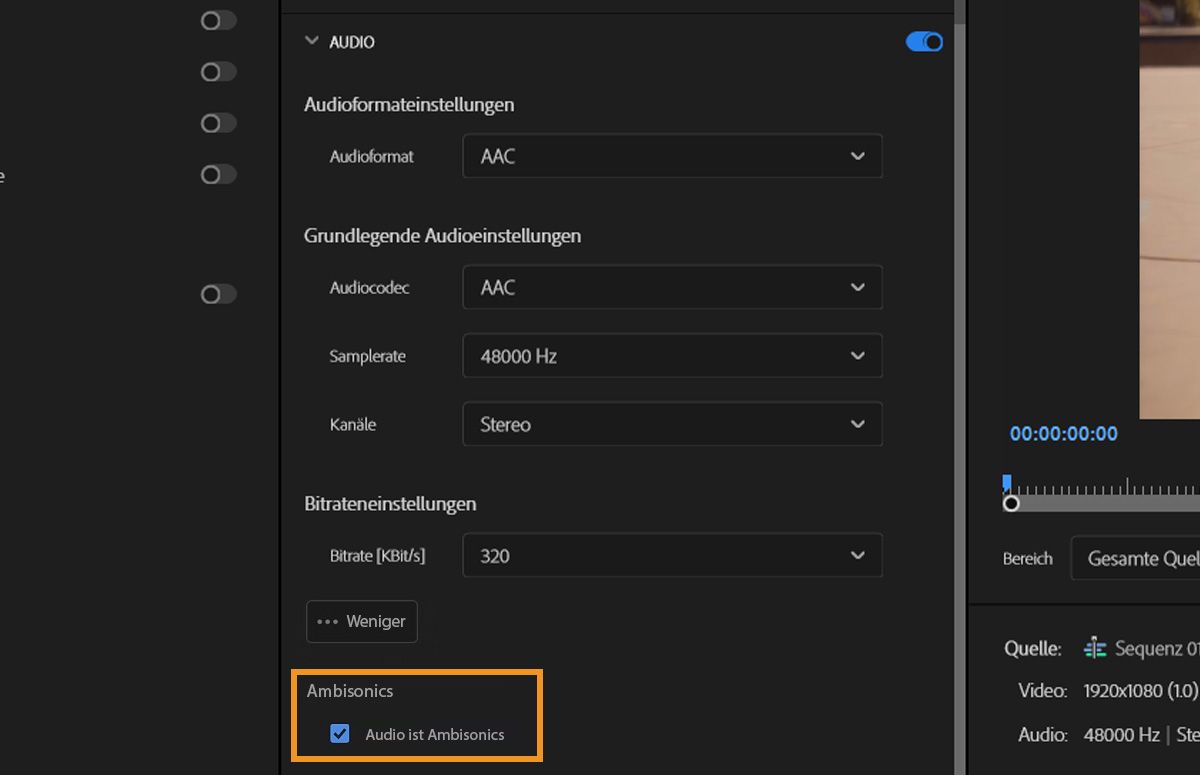Image resolution: width=1200 pixels, height=775 pixels.
Task: Click the round scrubber handle below the ruler
Action: tap(1011, 504)
